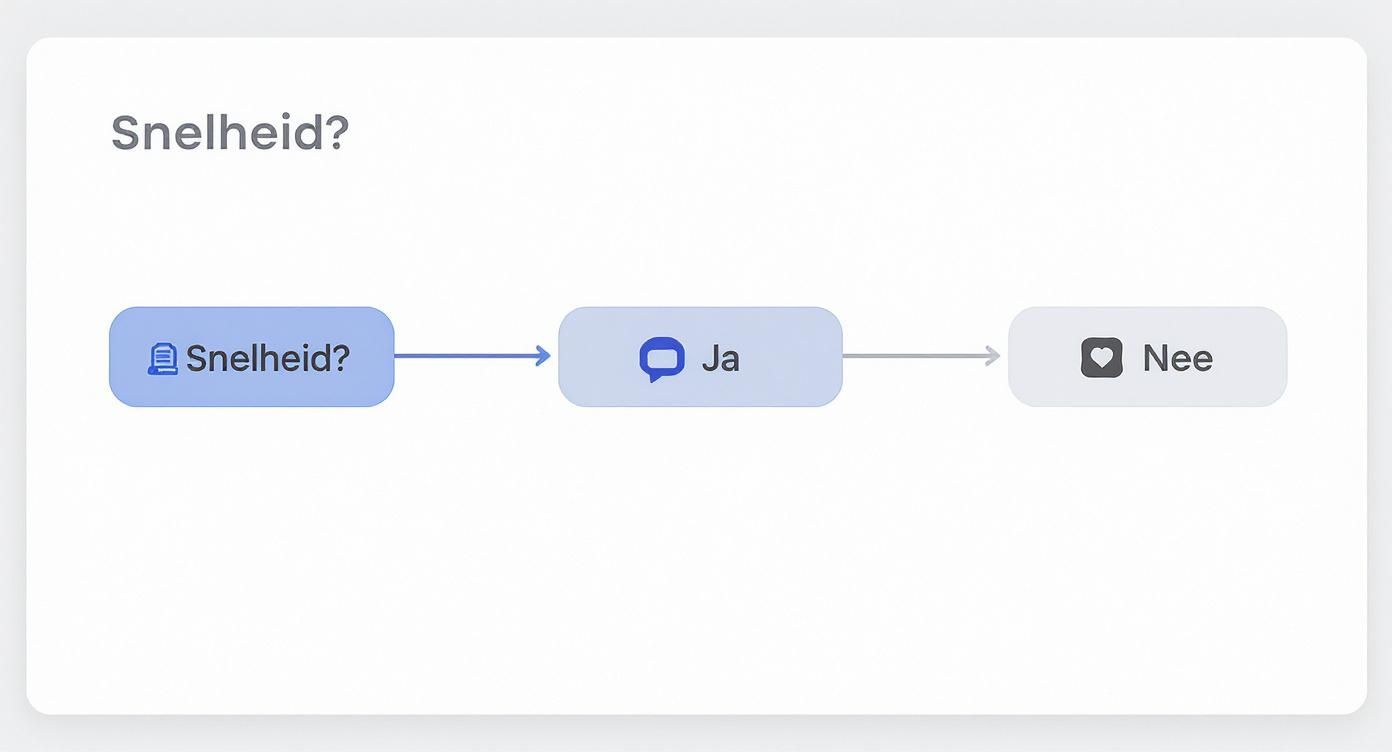
Task: Click the heart icon beside Nee
Action: (1101, 358)
